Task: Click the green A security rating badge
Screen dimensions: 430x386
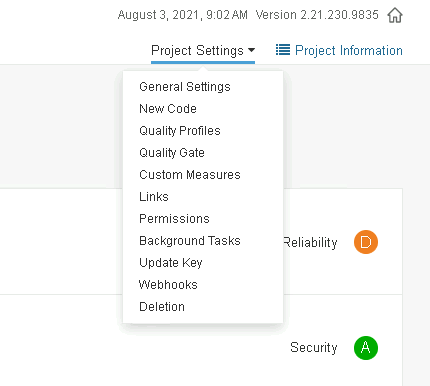Action: point(366,348)
